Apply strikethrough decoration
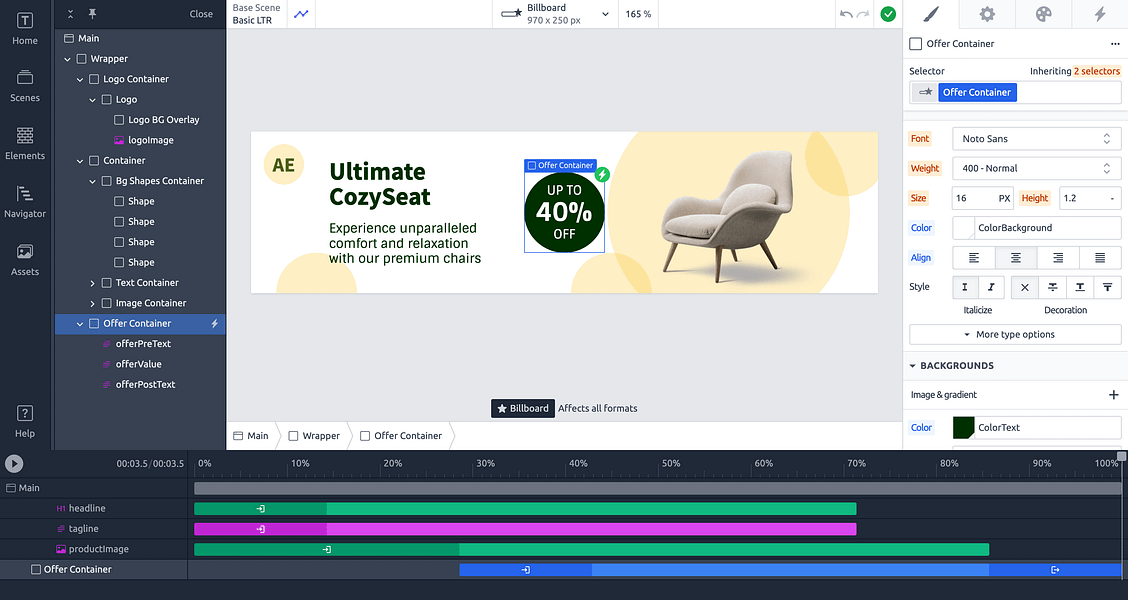This screenshot has height=600, width=1128. [x=1052, y=287]
